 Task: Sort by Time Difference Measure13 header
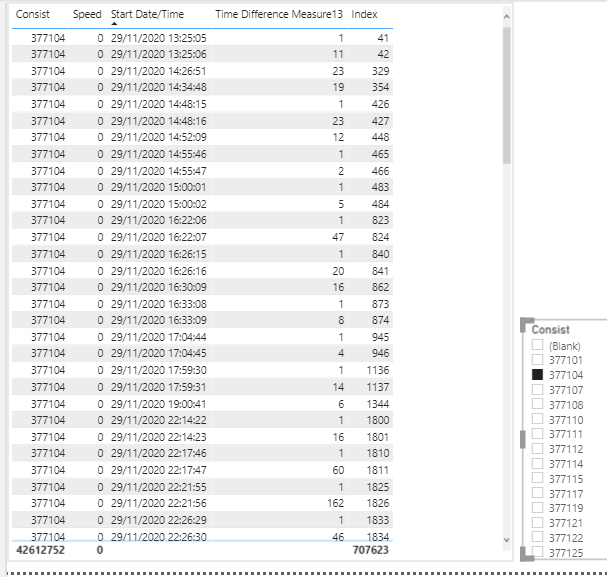(x=279, y=14)
